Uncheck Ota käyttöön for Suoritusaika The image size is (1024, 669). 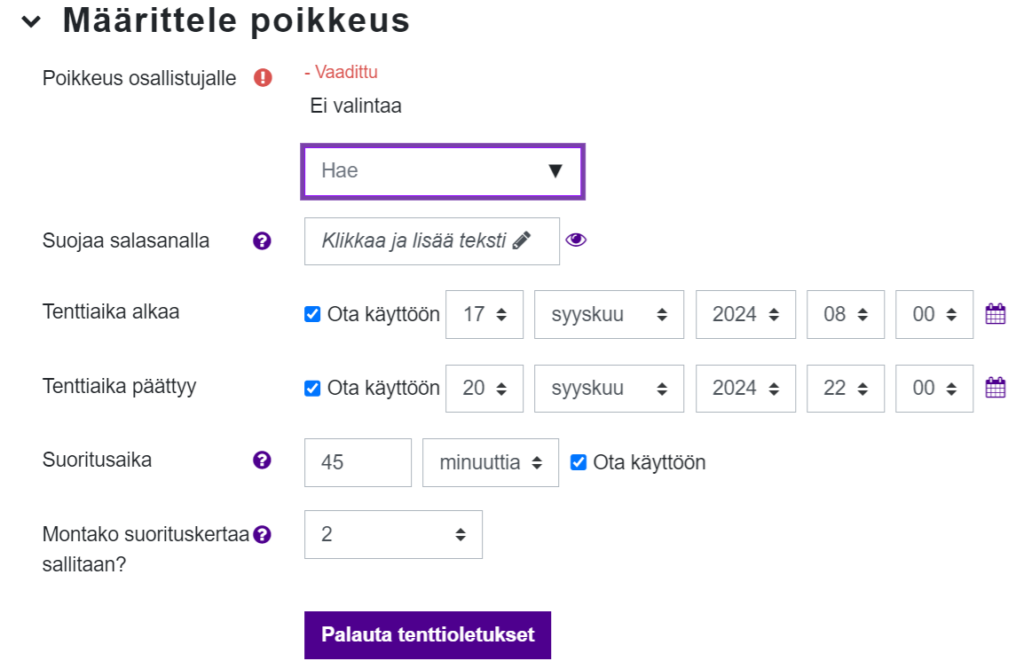[x=578, y=462]
